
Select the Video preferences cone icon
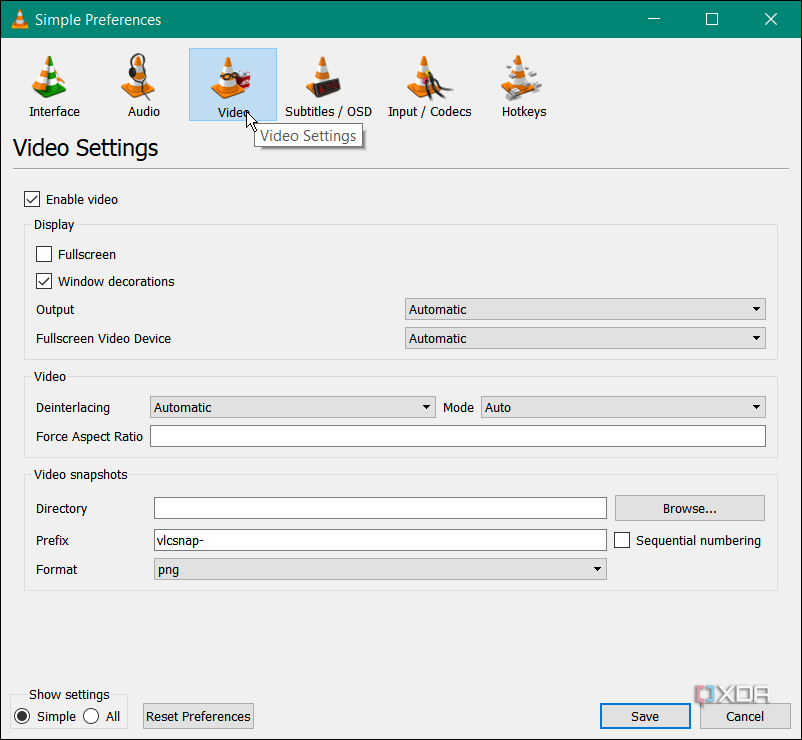click(231, 78)
